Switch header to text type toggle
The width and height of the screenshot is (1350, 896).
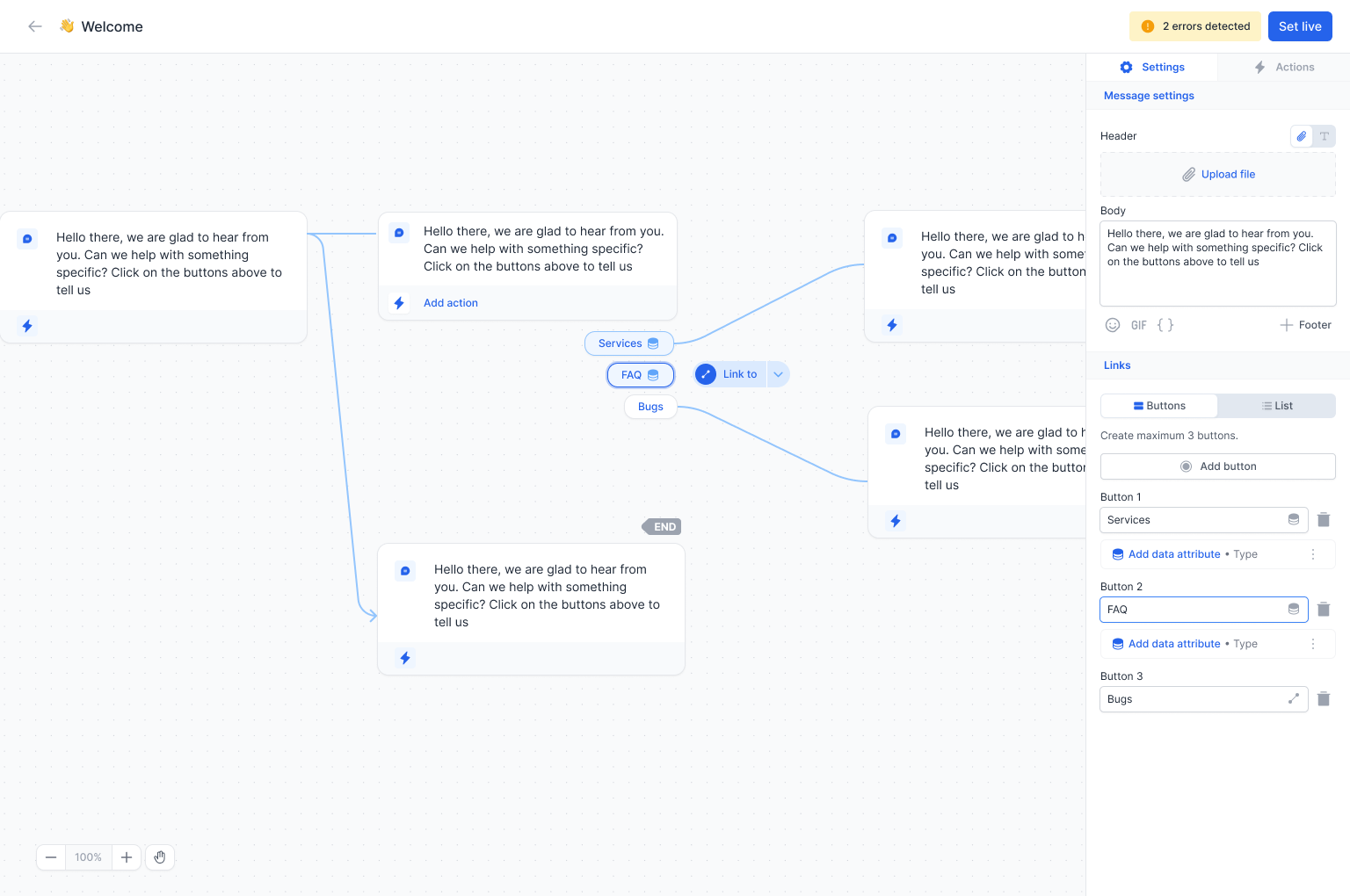tap(1325, 136)
